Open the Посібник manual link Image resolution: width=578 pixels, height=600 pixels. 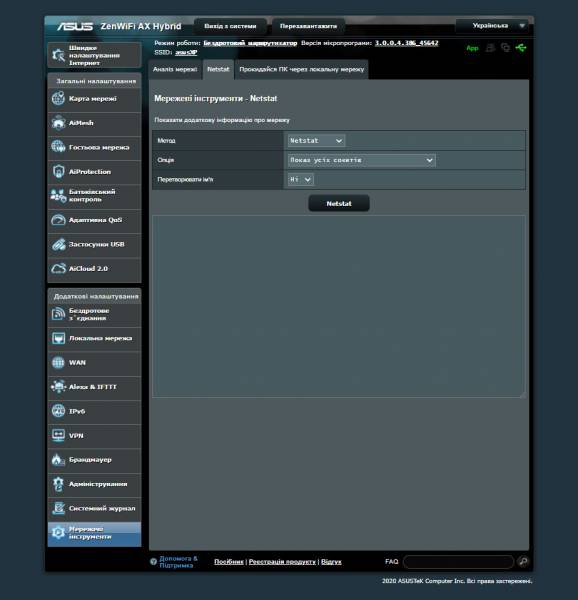(x=229, y=561)
